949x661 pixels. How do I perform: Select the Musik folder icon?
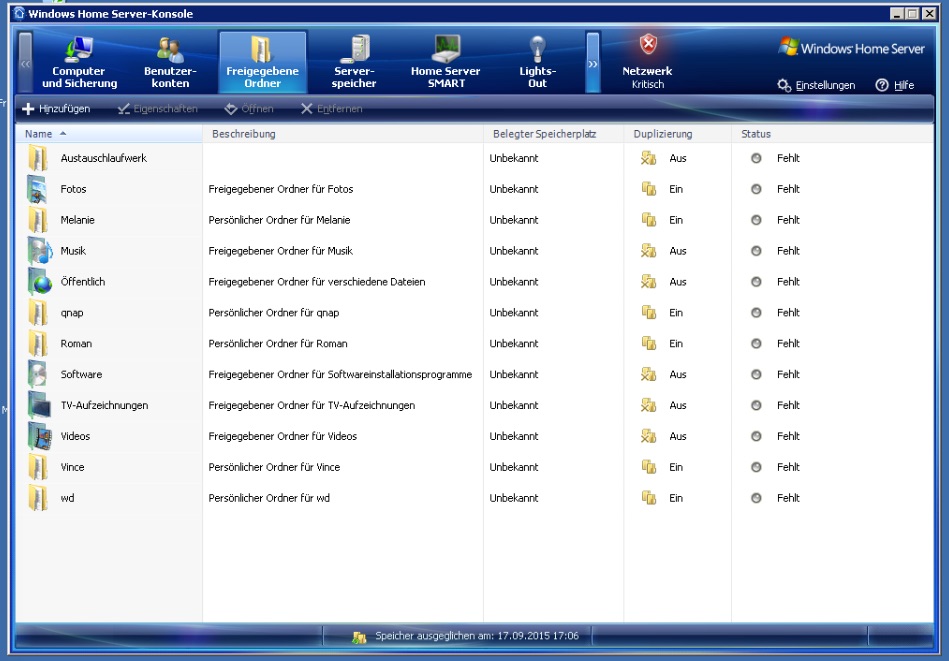tap(39, 251)
